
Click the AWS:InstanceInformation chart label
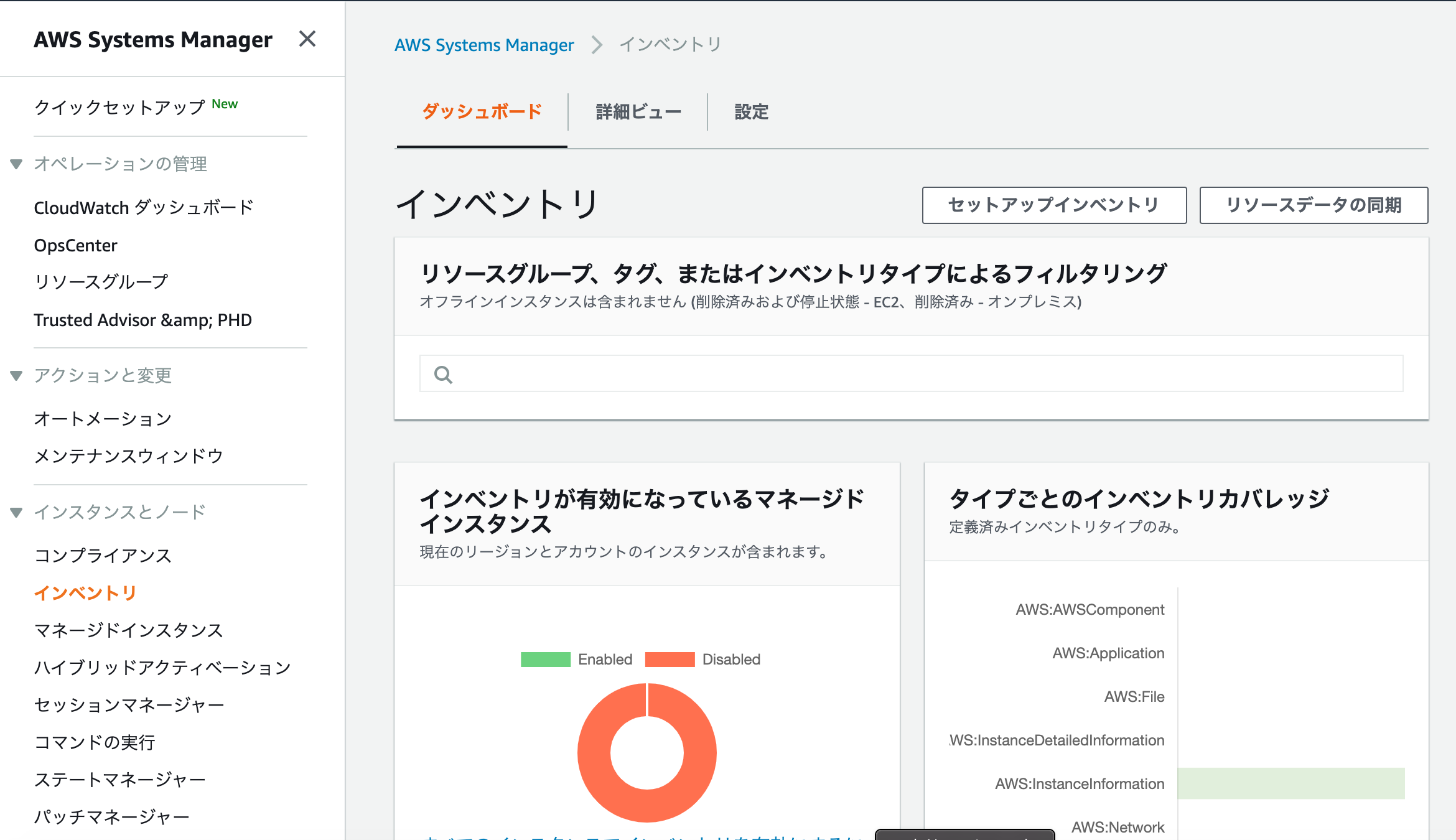(x=1080, y=784)
